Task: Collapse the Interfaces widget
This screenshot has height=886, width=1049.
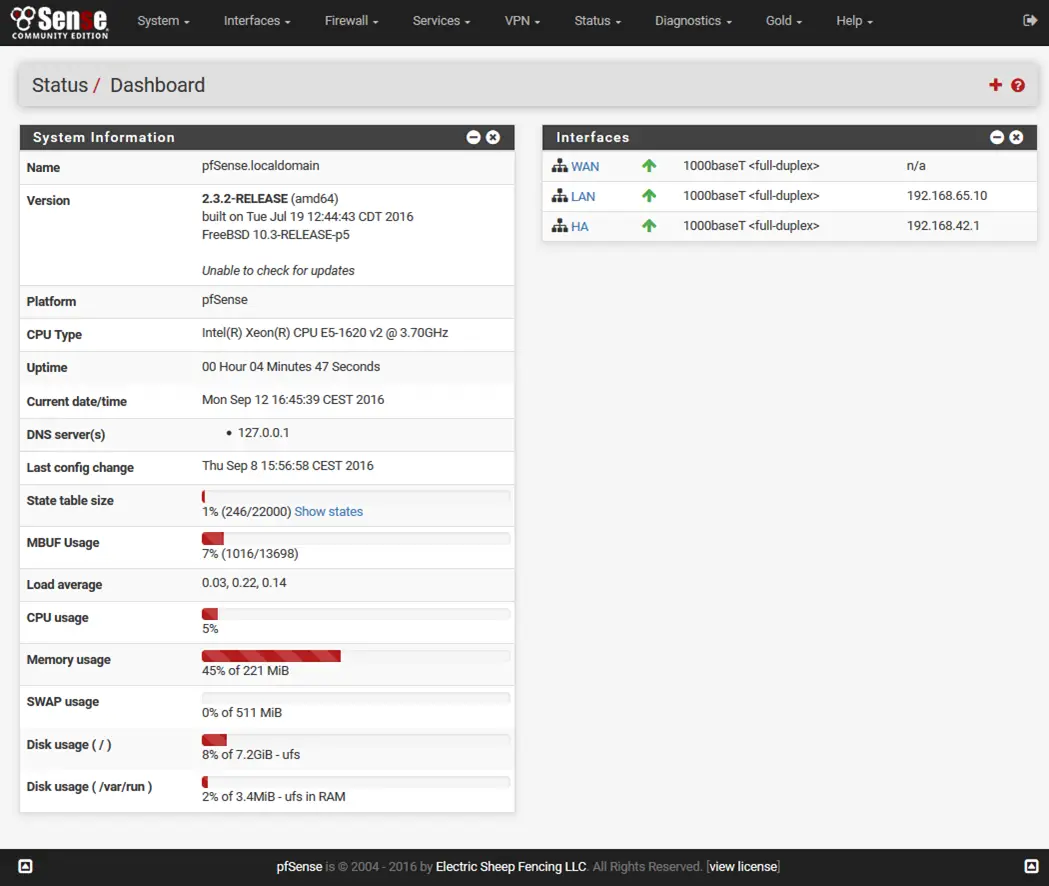Action: pos(997,137)
